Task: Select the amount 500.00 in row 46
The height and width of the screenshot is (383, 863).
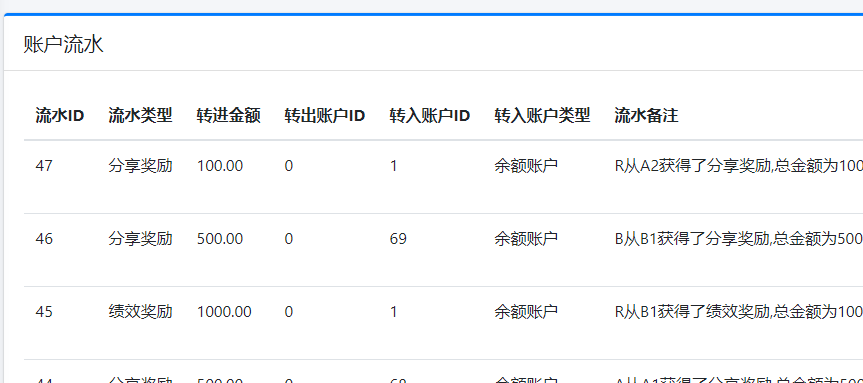Action: [220, 239]
